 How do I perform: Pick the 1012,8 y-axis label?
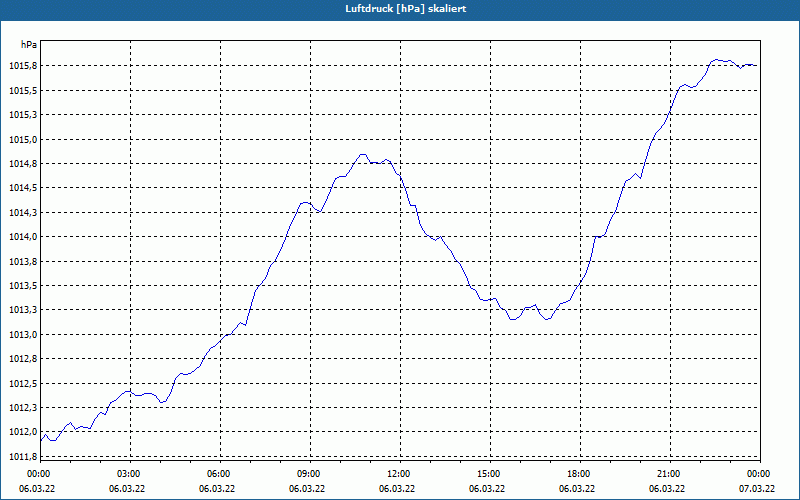click(x=23, y=359)
